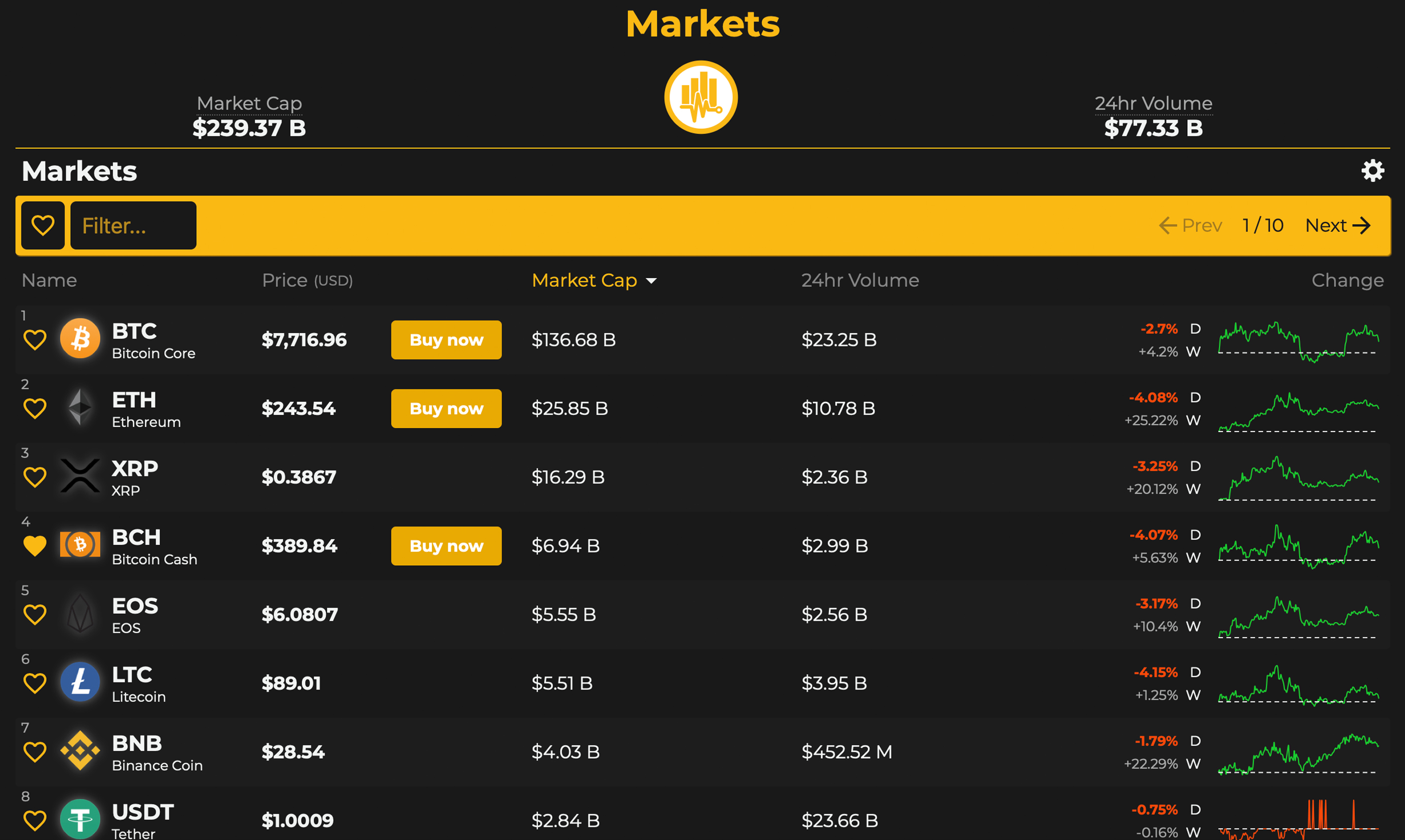Click BNB 24hr volume $452.52 M
Screen dimensions: 1405x840
point(847,752)
